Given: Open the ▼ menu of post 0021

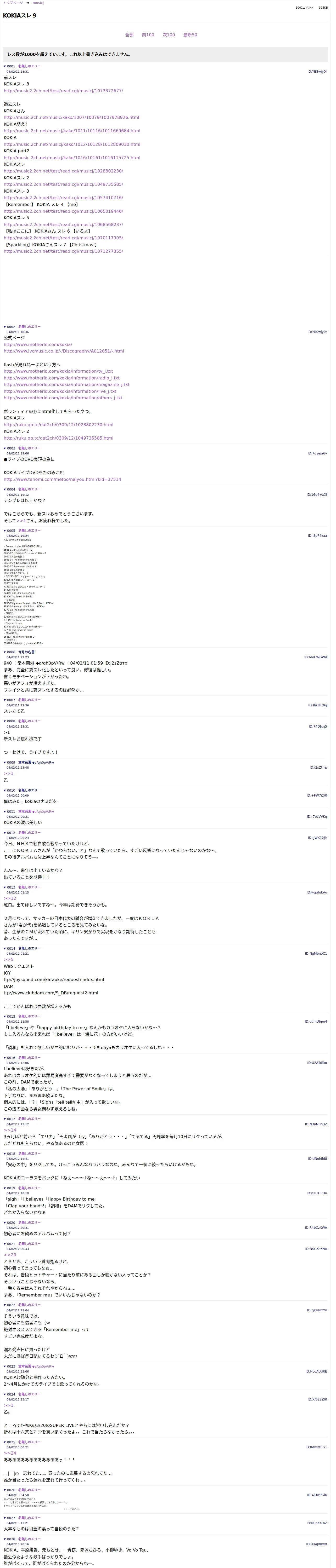Looking at the screenshot, I should (x=5, y=1244).
